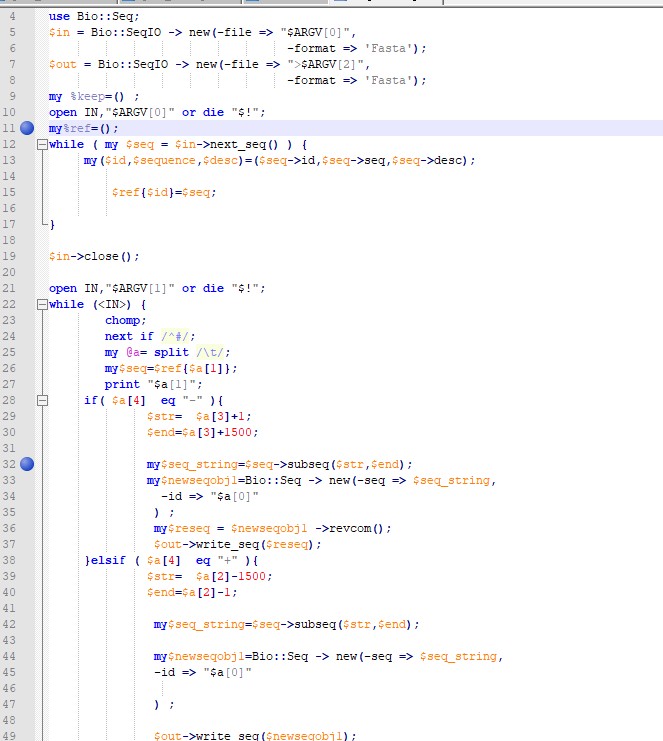Collapse the while (<IN>) block at line 22

tap(42, 304)
